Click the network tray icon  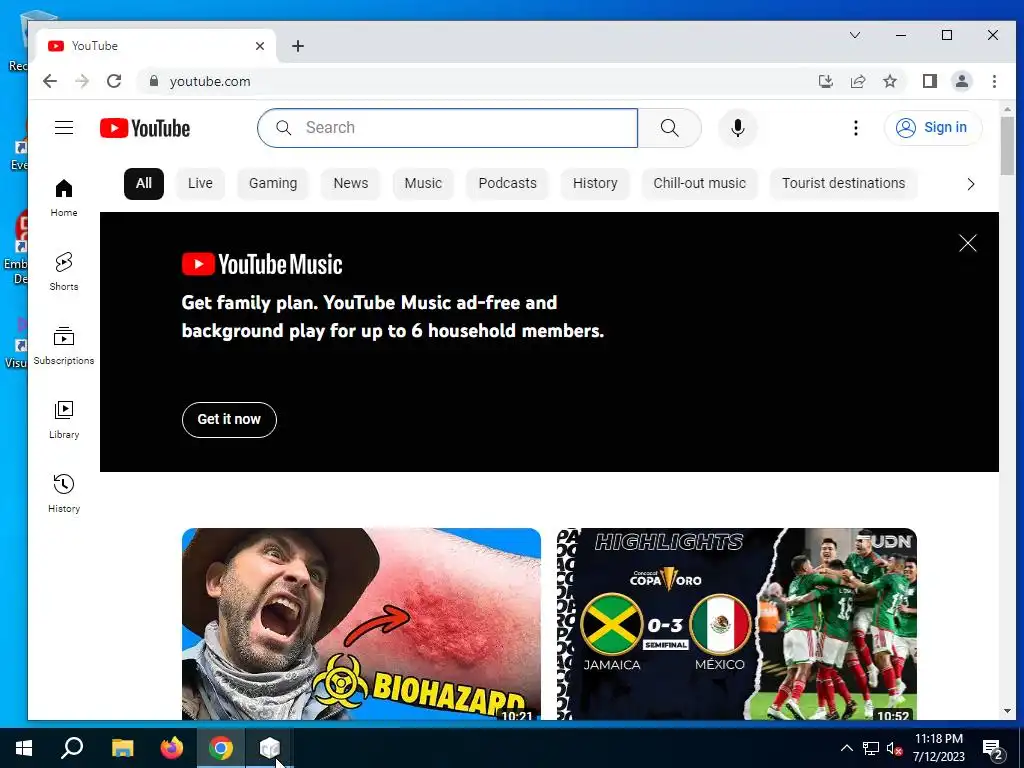(x=871, y=748)
